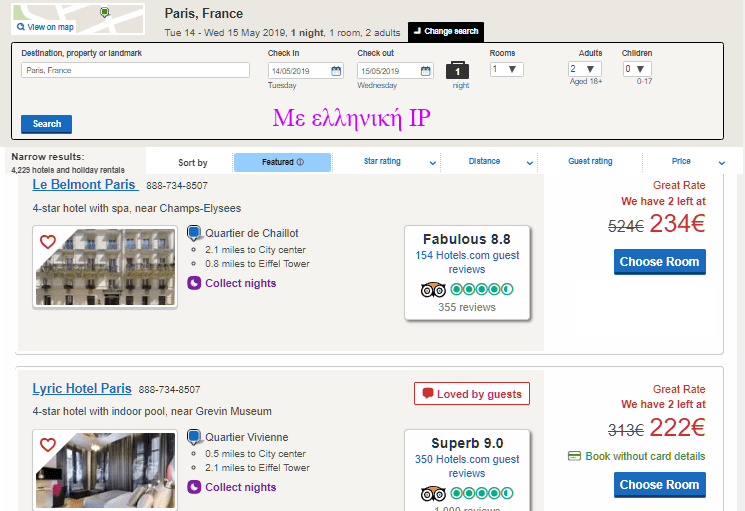Screen dimensions: 745x511
Task: Click the green map pin marker
Action: [105, 12]
